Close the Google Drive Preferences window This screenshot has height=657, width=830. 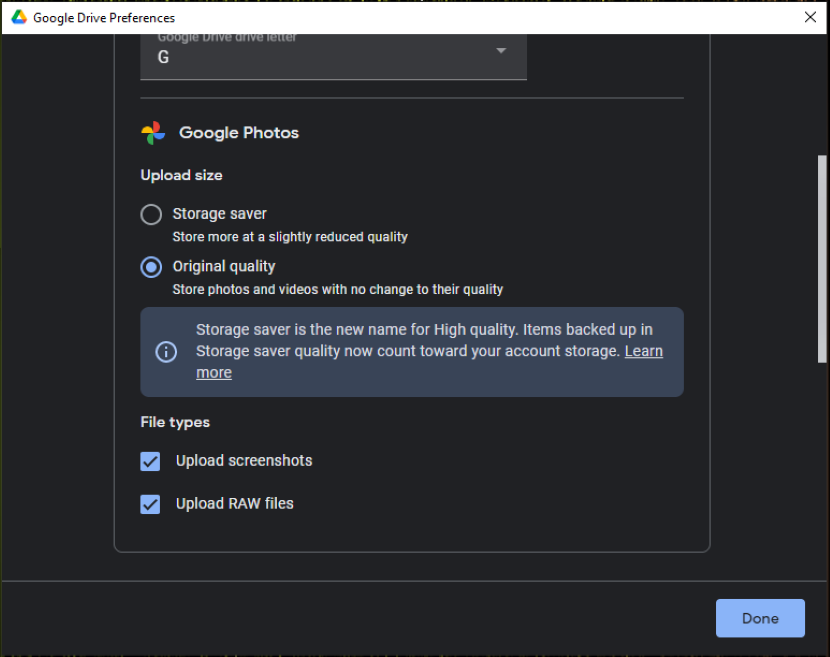pos(810,17)
